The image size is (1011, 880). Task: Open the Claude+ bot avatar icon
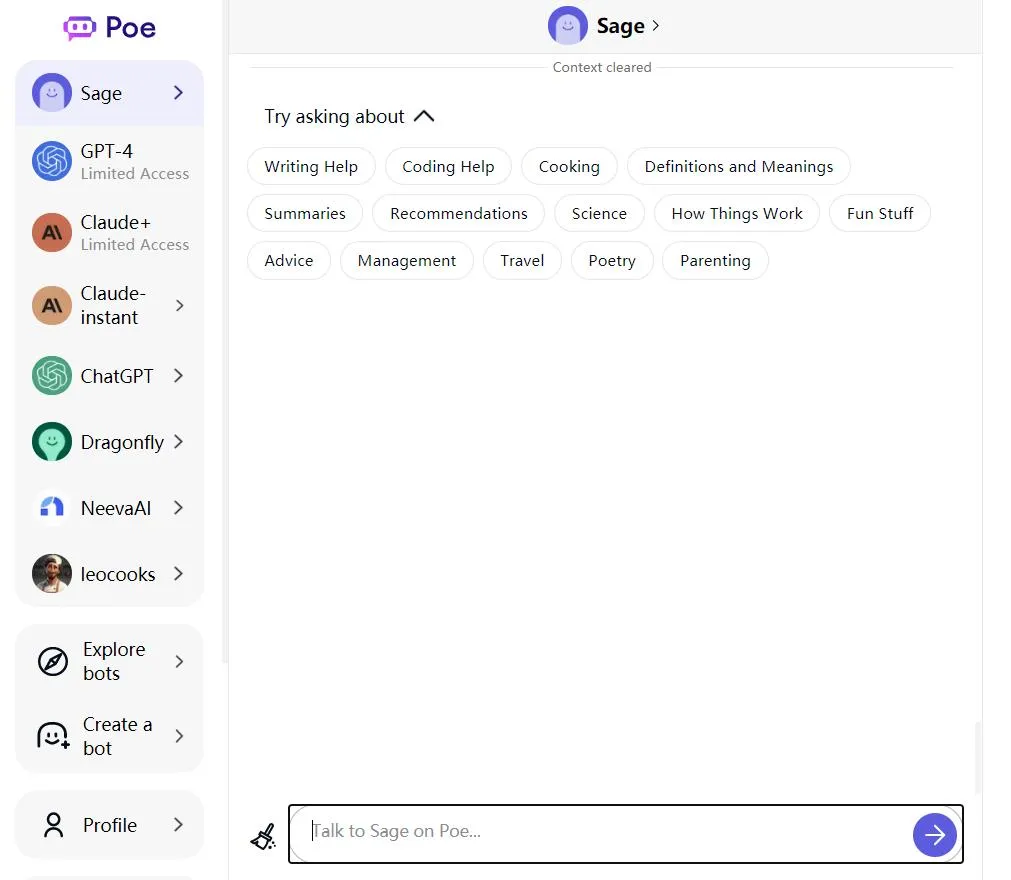click(52, 232)
